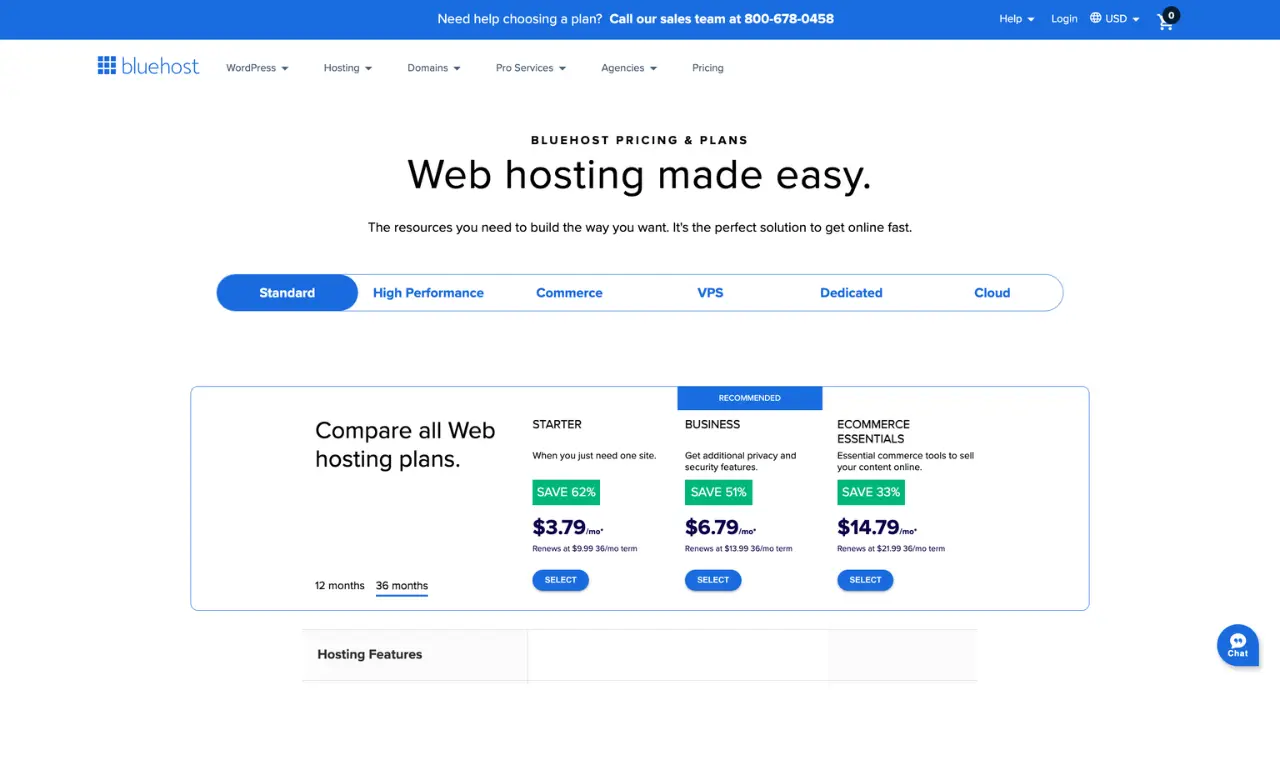
Task: Change currency from USD dropdown
Action: click(1122, 19)
